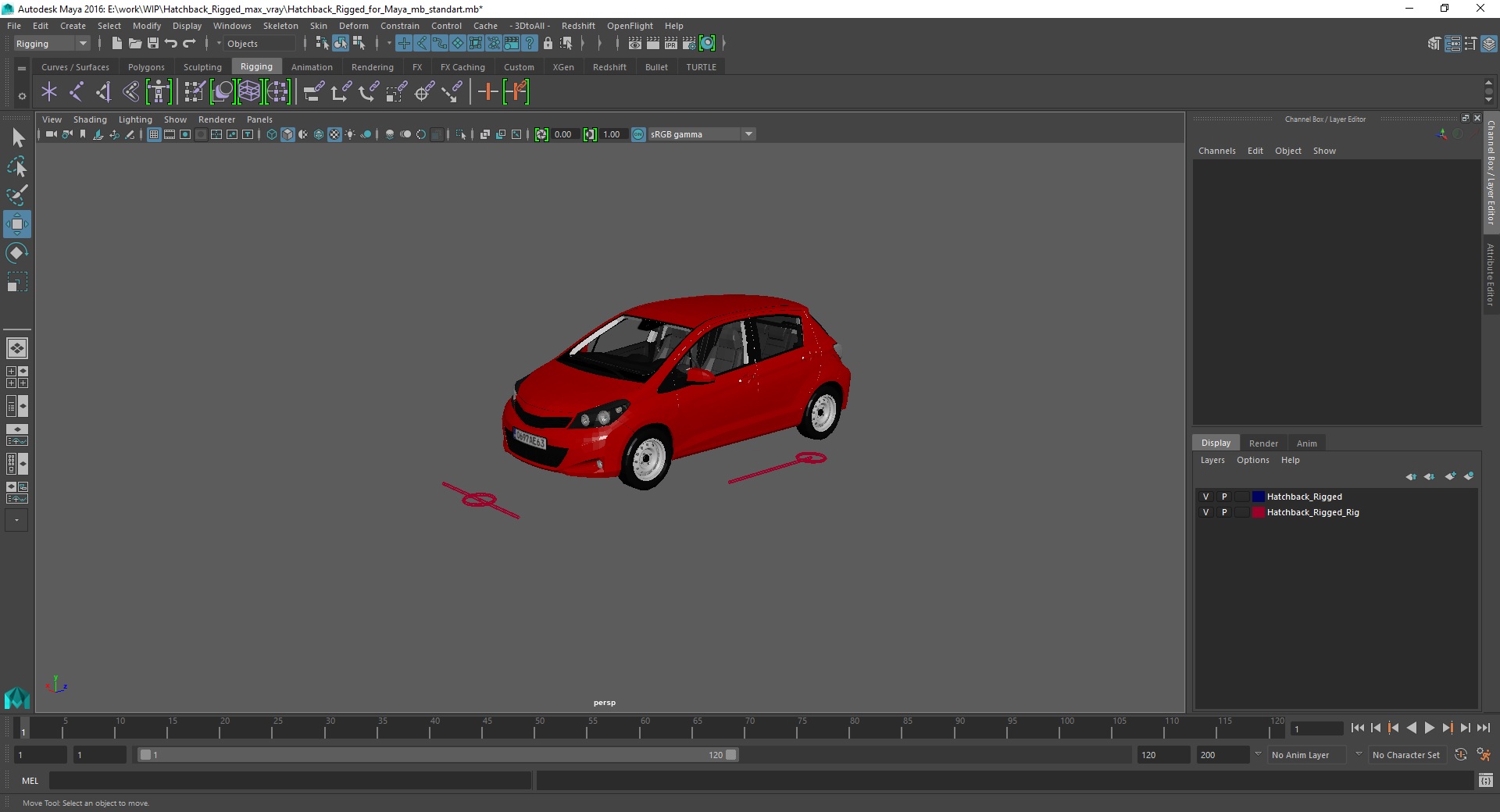The height and width of the screenshot is (812, 1500).
Task: Click the MEL command line input
Action: 290,780
